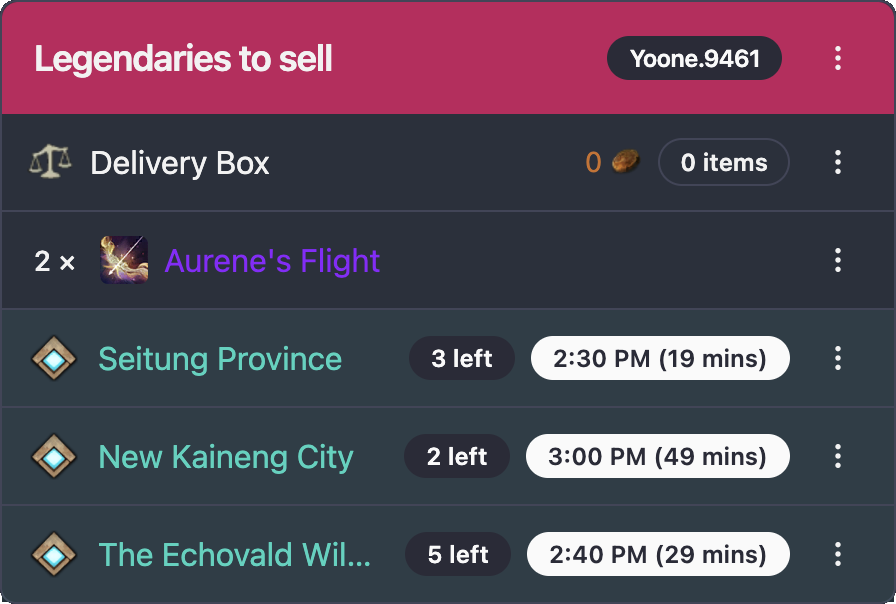Click the Yoone.9461 account badge
896x604 pixels.
(694, 58)
